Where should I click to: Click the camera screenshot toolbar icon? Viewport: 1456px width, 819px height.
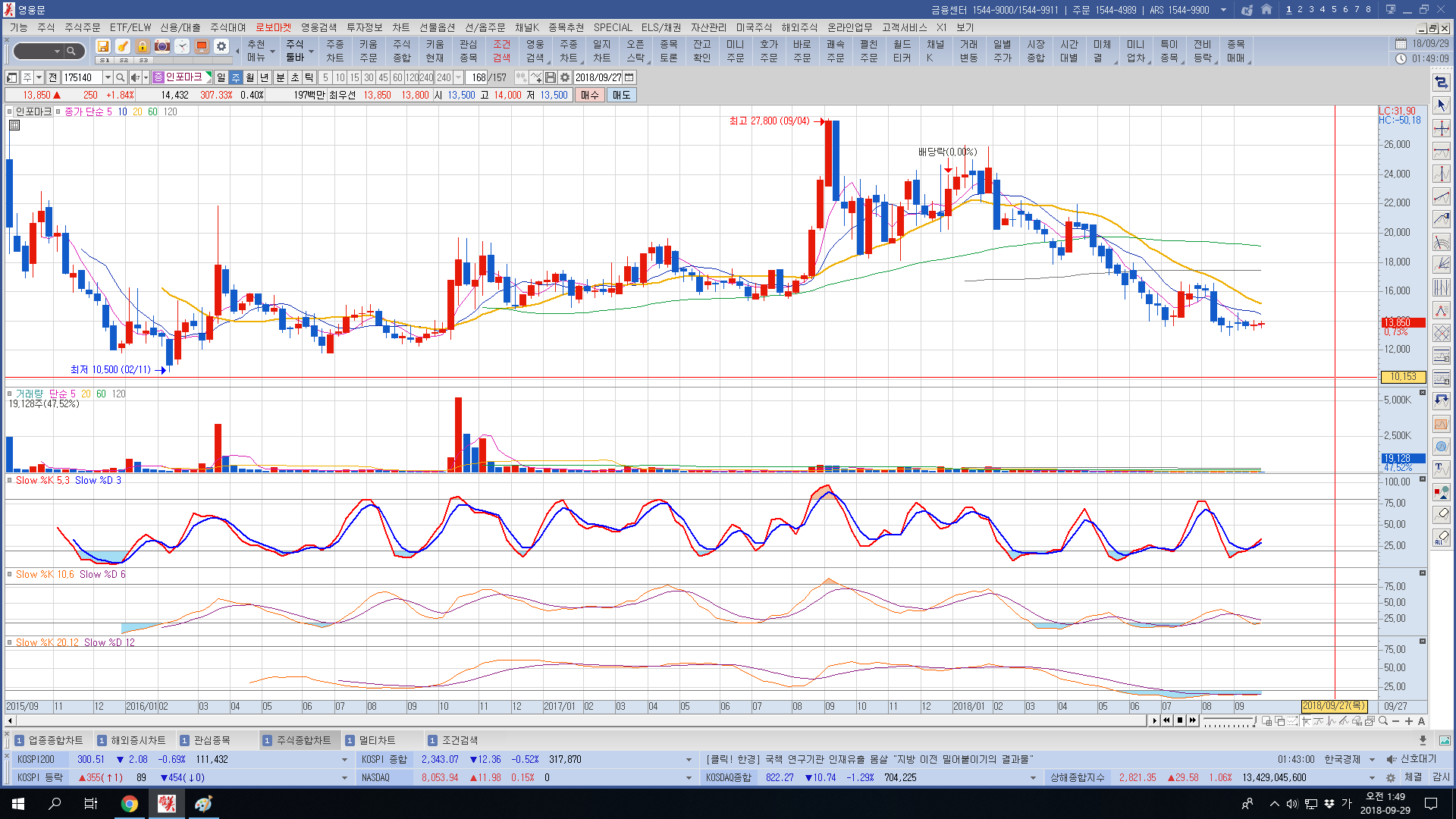pyautogui.click(x=162, y=47)
